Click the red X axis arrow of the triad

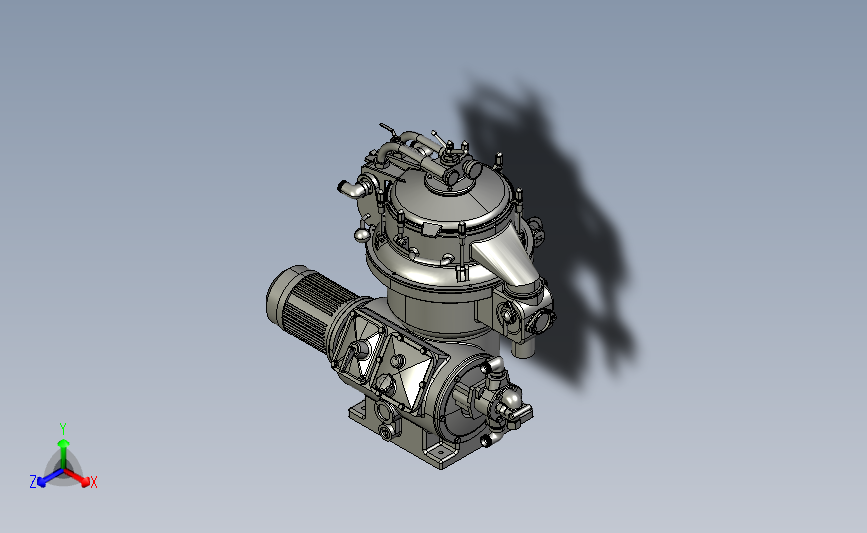pyautogui.click(x=78, y=477)
